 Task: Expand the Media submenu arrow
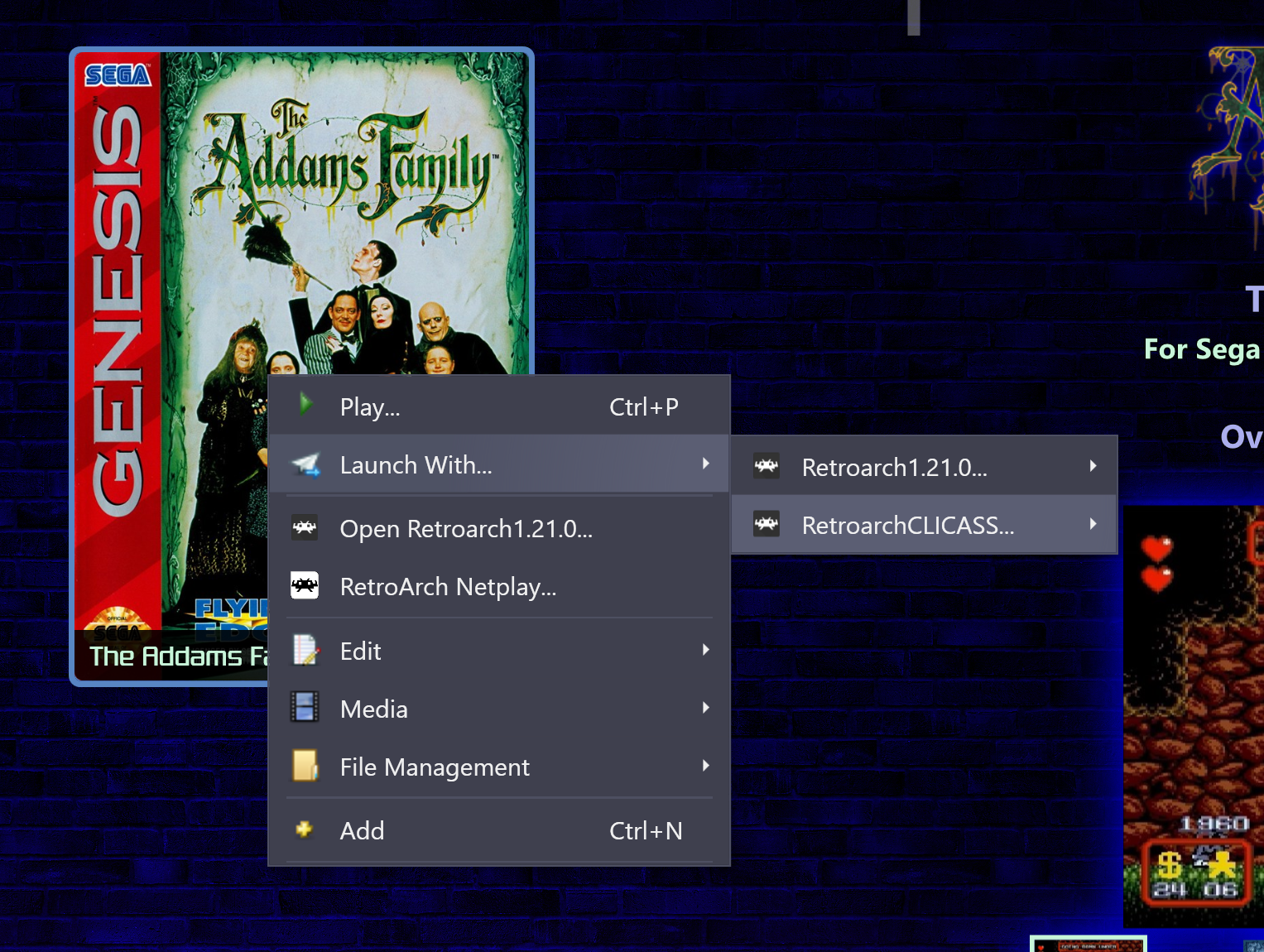(706, 708)
